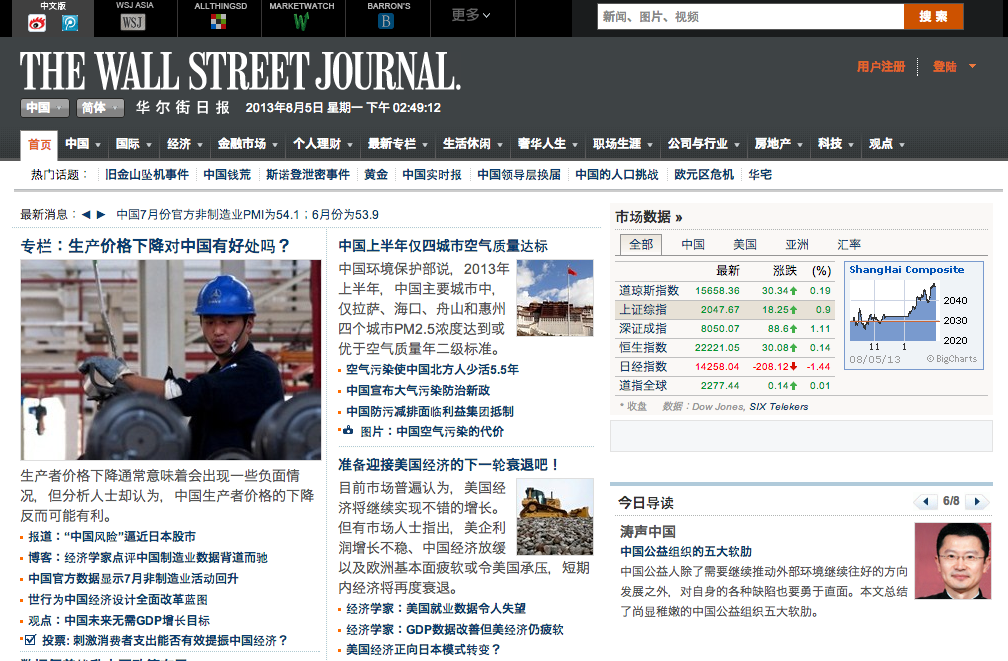Viewport: 1008px width, 661px height.
Task: Open the 简体 language dropdown
Action: point(100,108)
